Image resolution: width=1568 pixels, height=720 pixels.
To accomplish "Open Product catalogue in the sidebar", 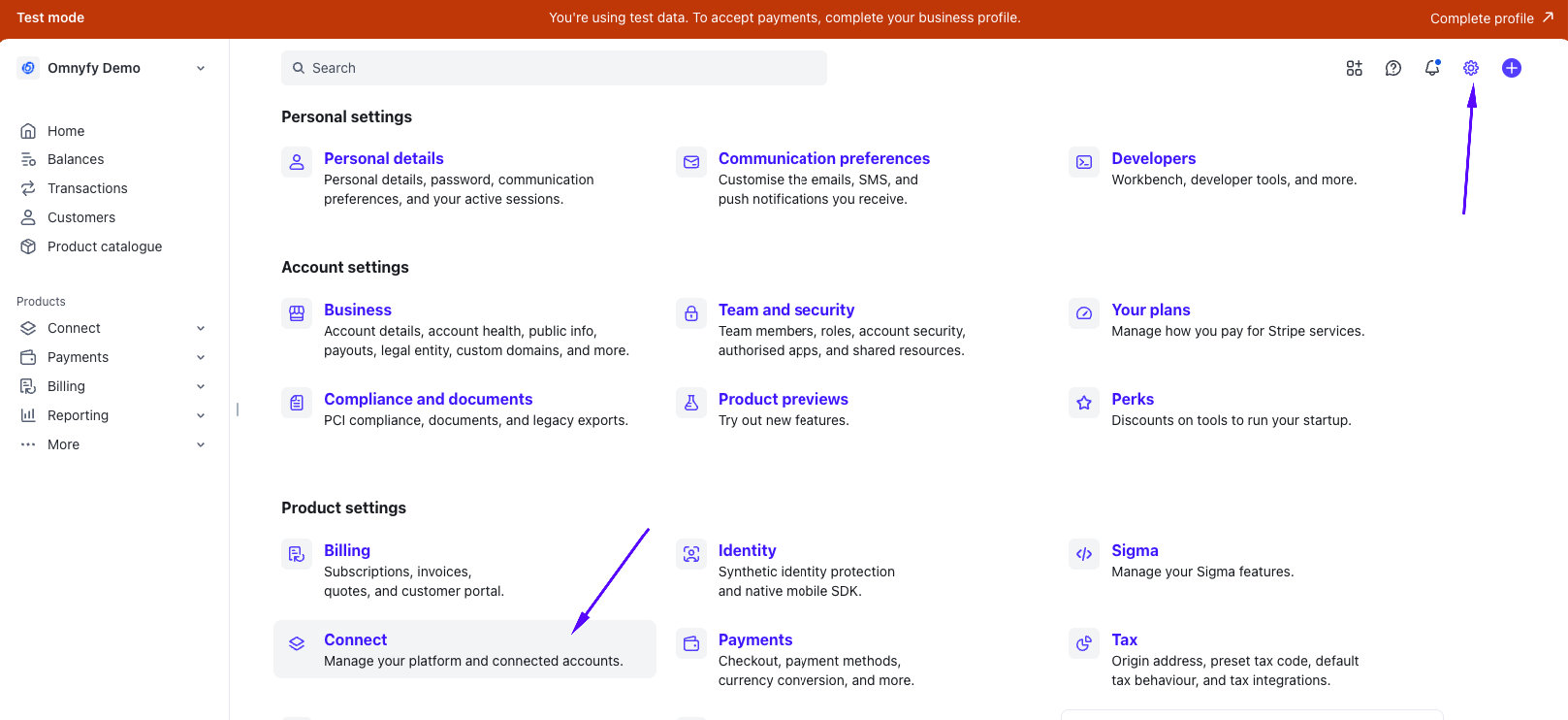I will 105,246.
